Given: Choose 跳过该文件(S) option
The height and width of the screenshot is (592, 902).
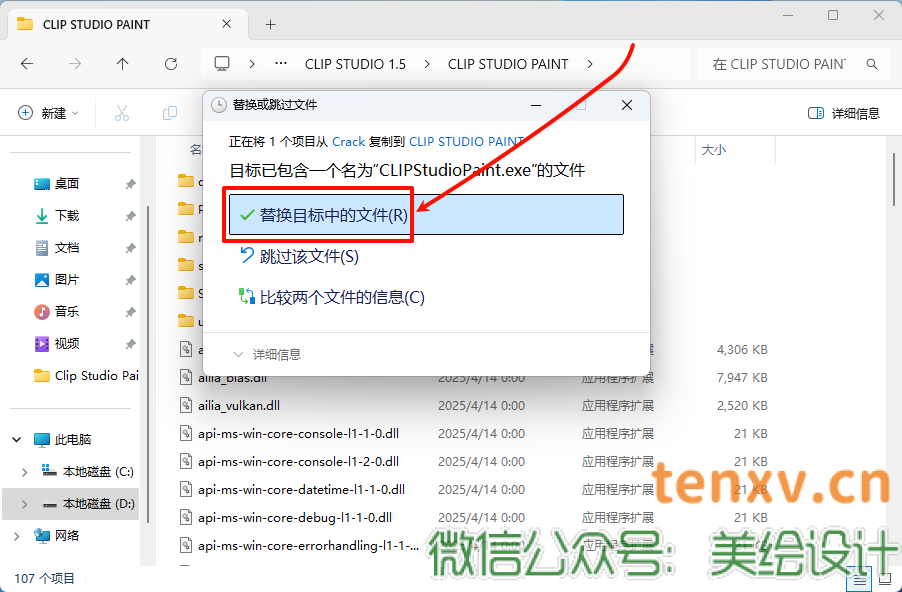Looking at the screenshot, I should click(x=308, y=257).
